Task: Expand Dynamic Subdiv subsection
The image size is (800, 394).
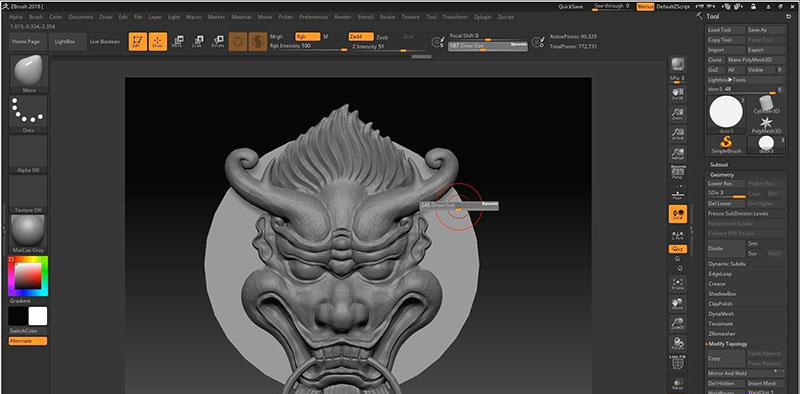Action: [x=727, y=264]
